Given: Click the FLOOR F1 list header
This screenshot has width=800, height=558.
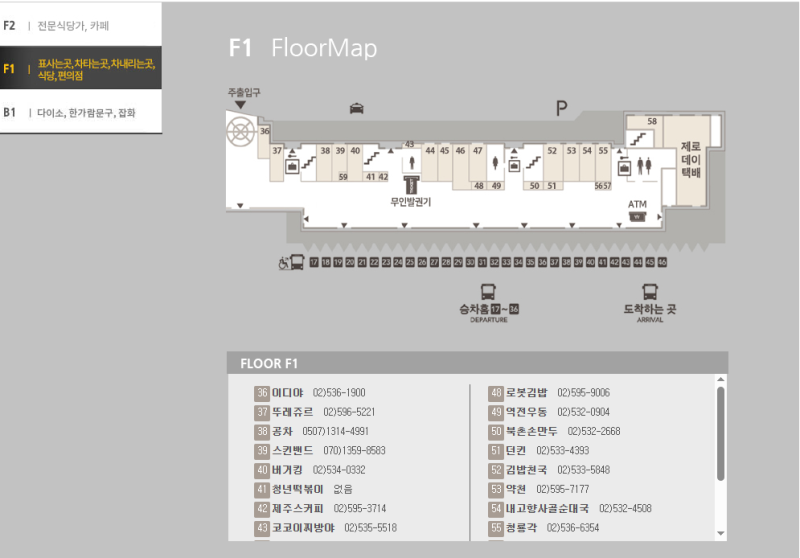Looking at the screenshot, I should tap(478, 363).
